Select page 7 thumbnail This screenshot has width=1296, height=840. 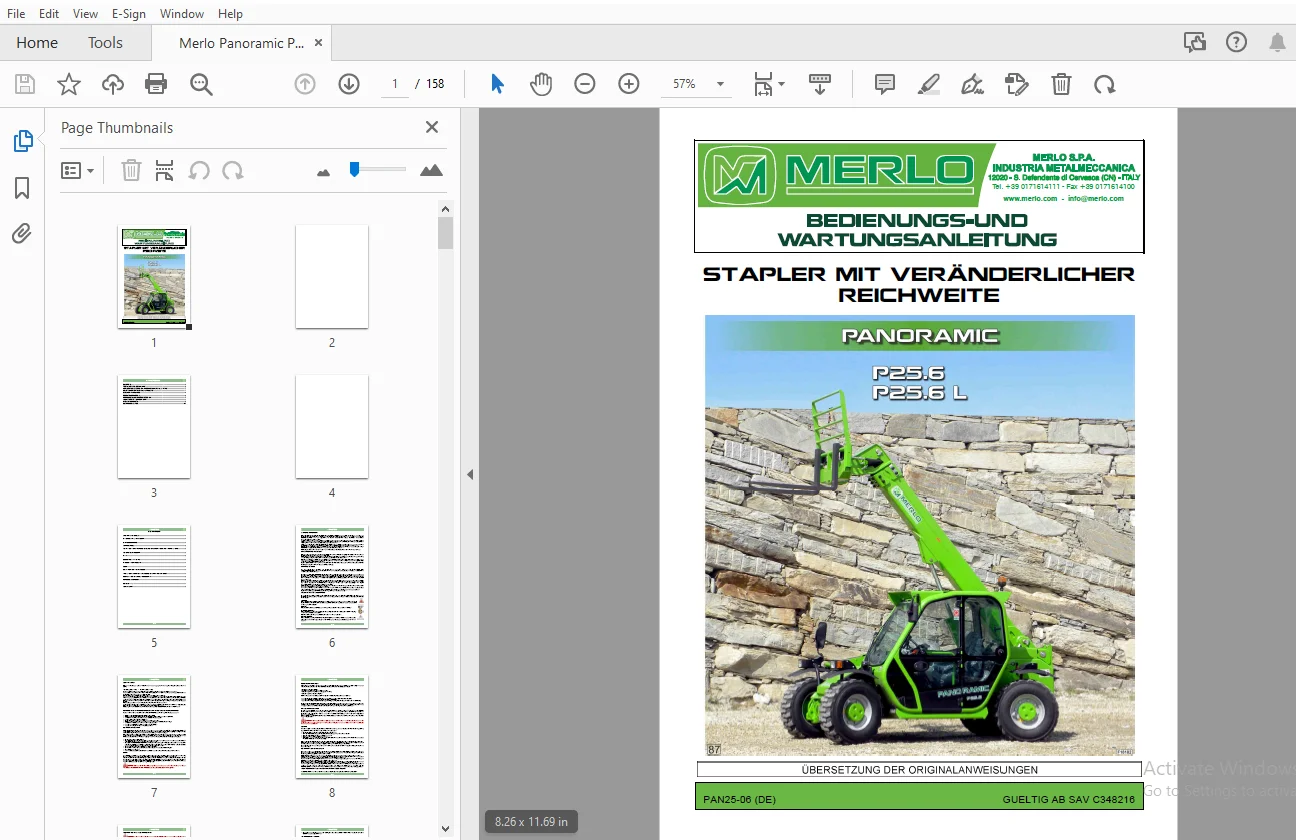click(x=154, y=727)
